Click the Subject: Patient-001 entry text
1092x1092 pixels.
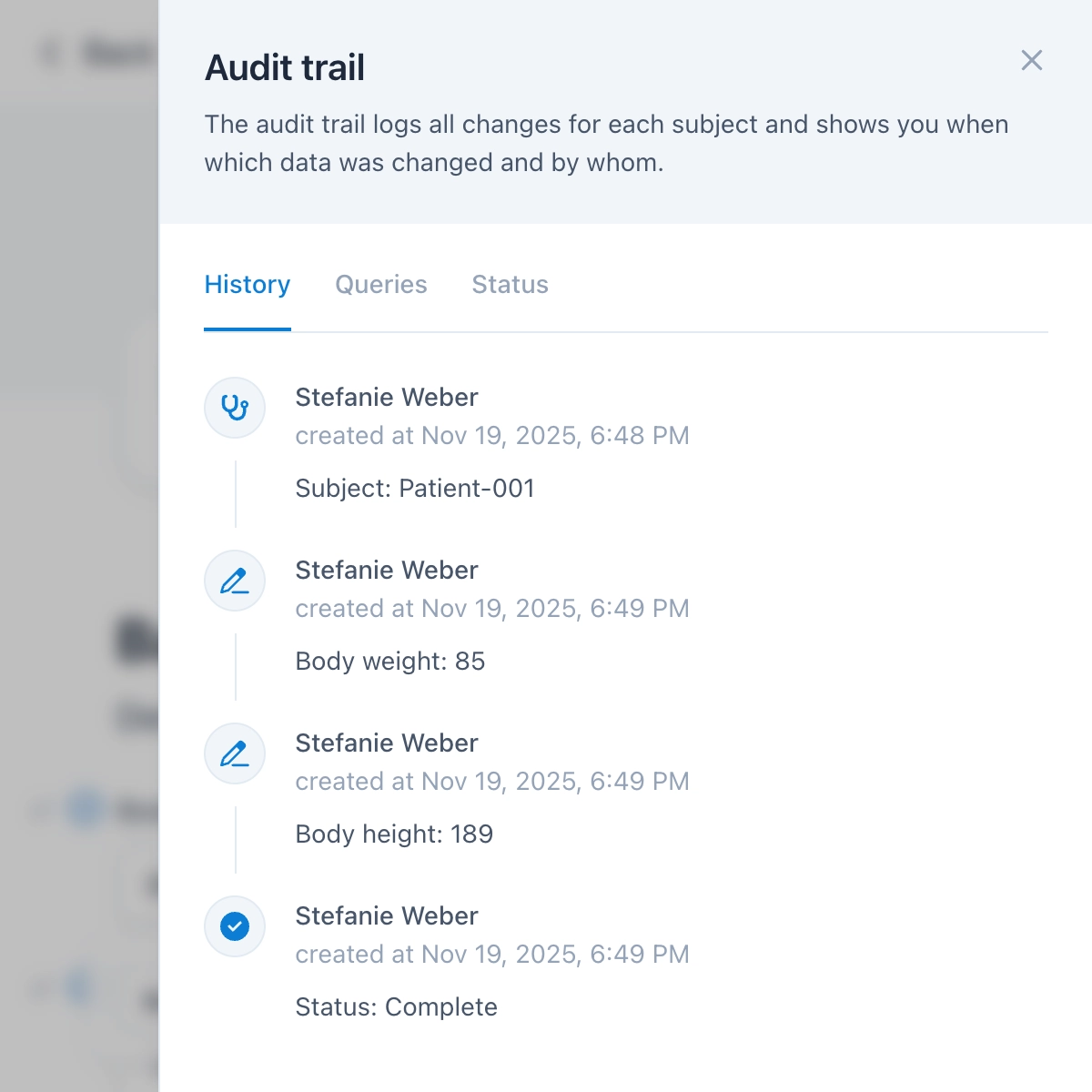click(415, 488)
